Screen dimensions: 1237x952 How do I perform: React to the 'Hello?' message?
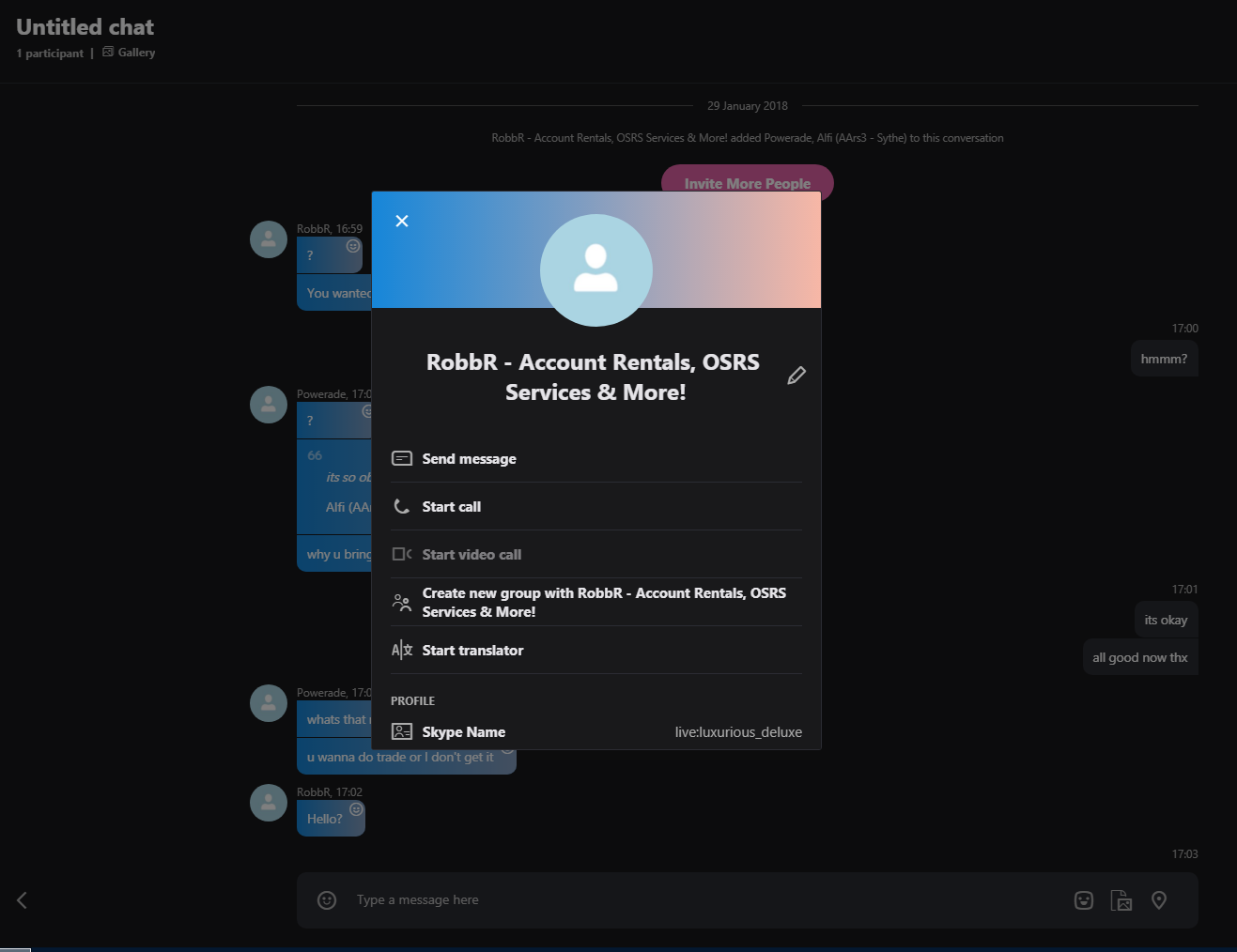356,809
